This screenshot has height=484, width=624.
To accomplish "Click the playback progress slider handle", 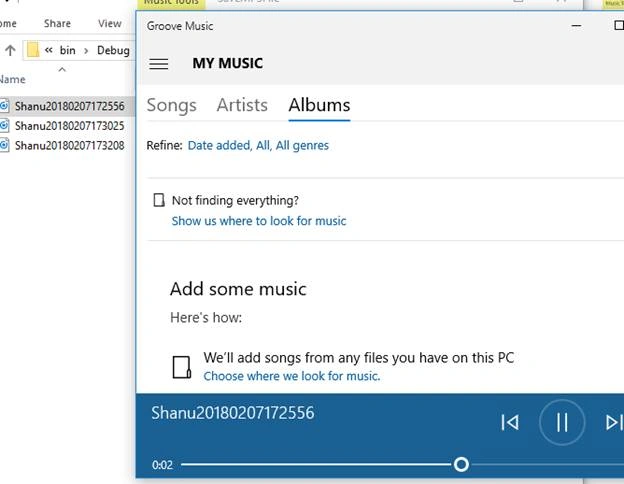I will 461,464.
